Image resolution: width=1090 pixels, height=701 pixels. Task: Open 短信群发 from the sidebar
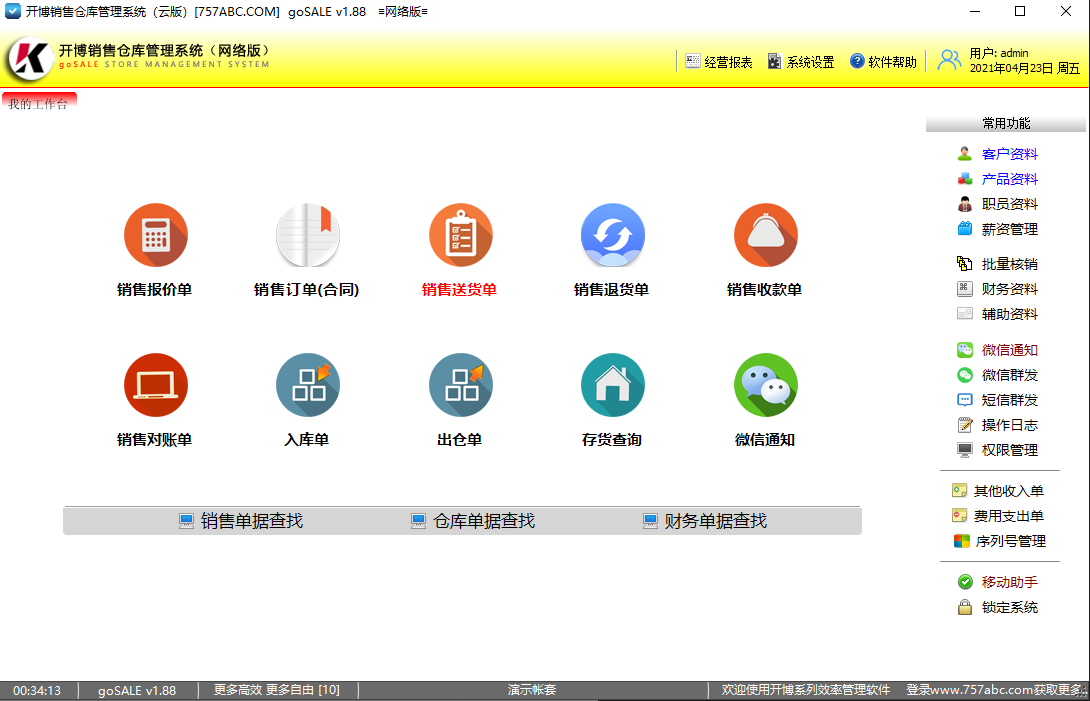(1009, 400)
